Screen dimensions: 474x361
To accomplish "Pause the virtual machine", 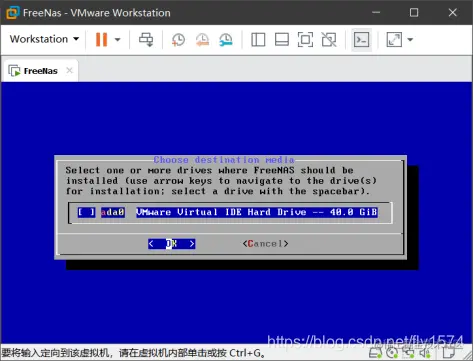I will 101,40.
